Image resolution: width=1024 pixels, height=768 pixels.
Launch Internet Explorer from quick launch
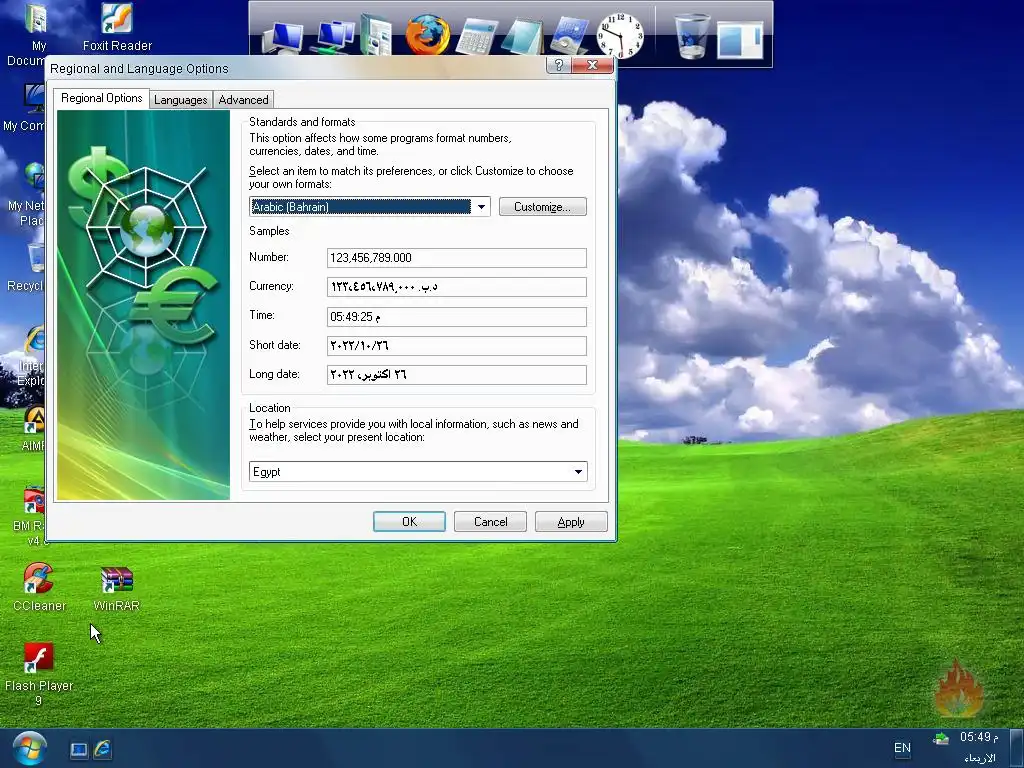pyautogui.click(x=103, y=749)
